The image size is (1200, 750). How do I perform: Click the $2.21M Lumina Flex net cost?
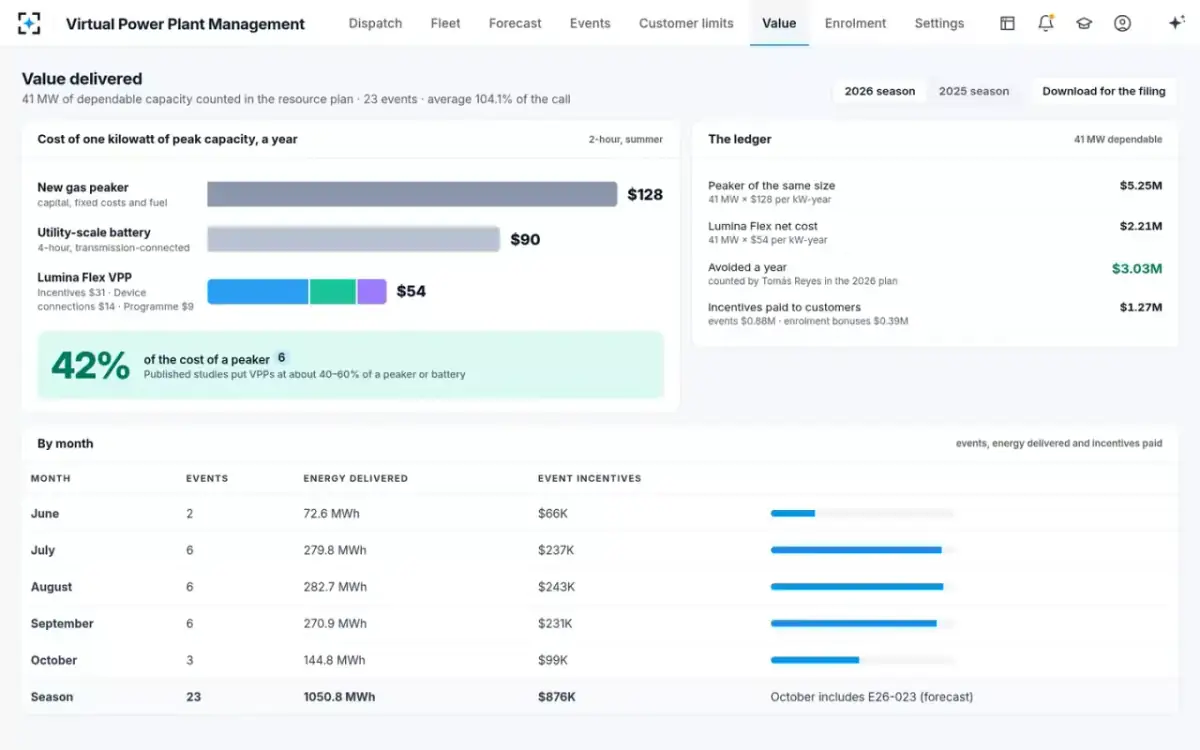(x=1141, y=226)
